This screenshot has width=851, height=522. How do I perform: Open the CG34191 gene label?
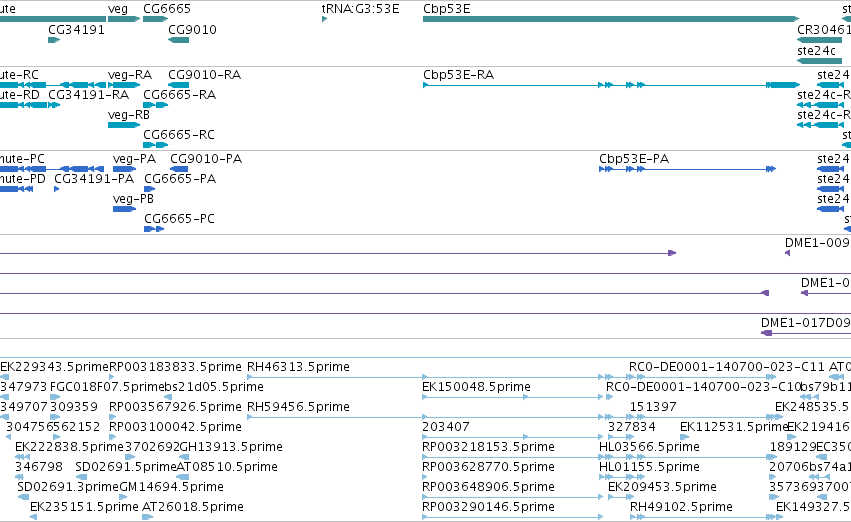[x=77, y=29]
